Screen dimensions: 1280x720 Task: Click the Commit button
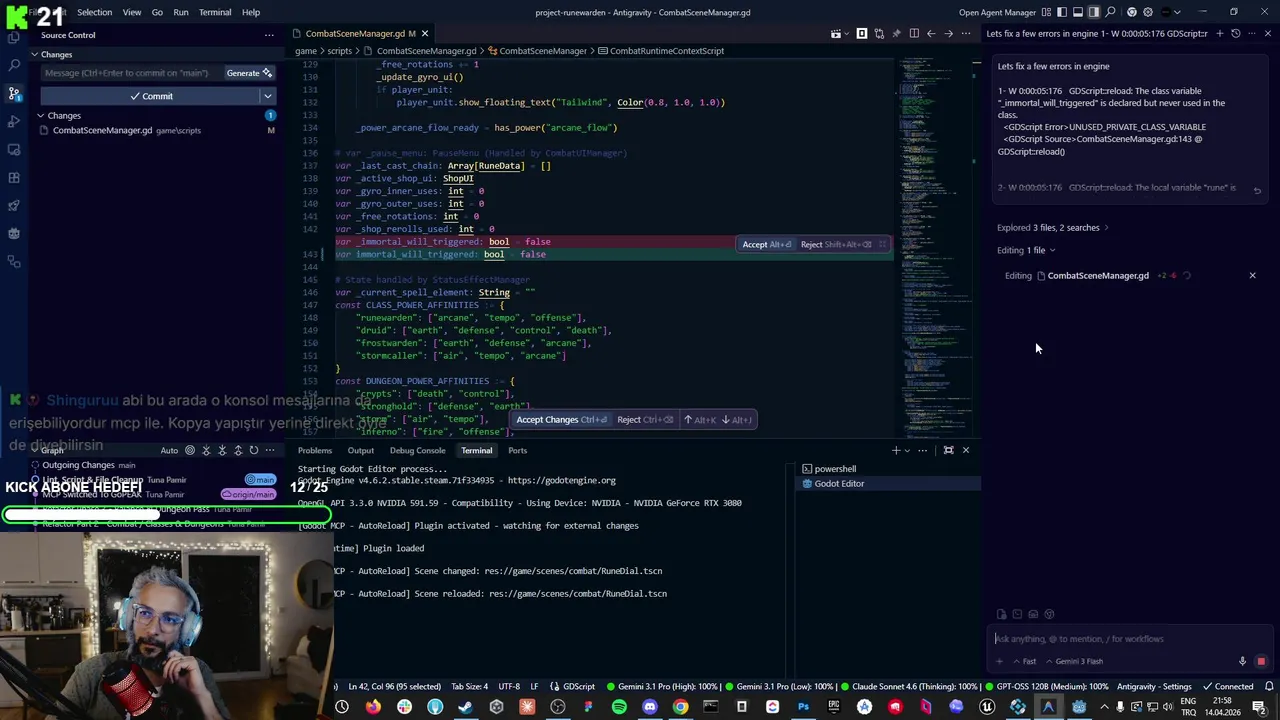tap(150, 96)
